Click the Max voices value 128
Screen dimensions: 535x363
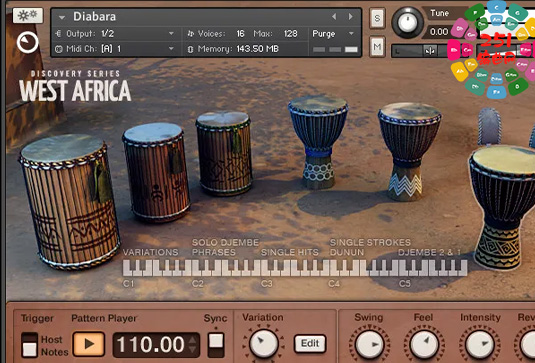point(291,33)
